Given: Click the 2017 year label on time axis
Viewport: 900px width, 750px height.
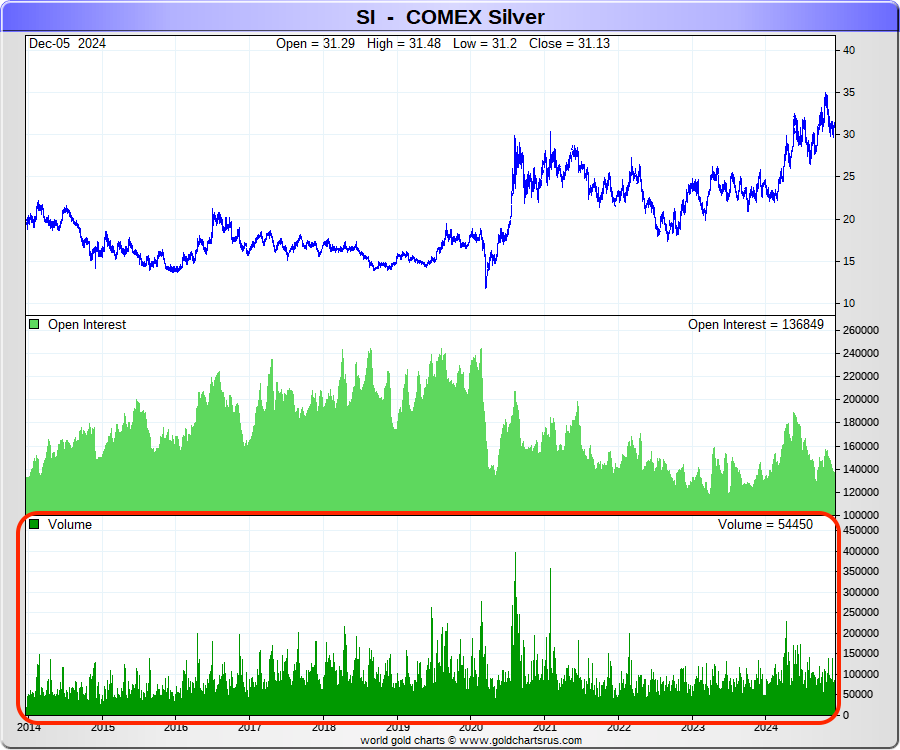Looking at the screenshot, I should pyautogui.click(x=250, y=728).
